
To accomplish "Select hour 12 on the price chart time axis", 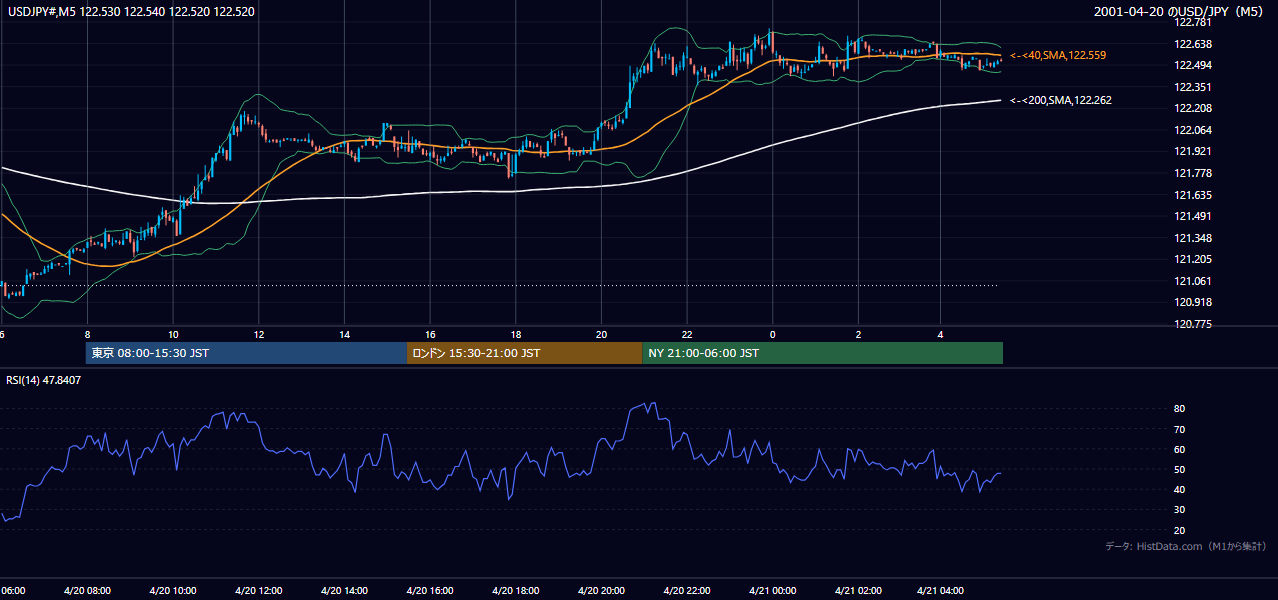I will [259, 334].
